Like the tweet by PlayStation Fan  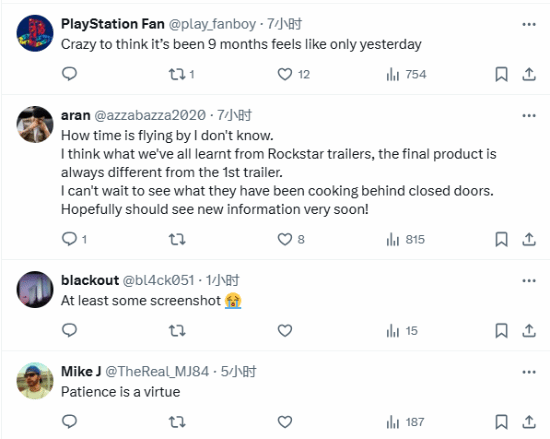click(294, 74)
